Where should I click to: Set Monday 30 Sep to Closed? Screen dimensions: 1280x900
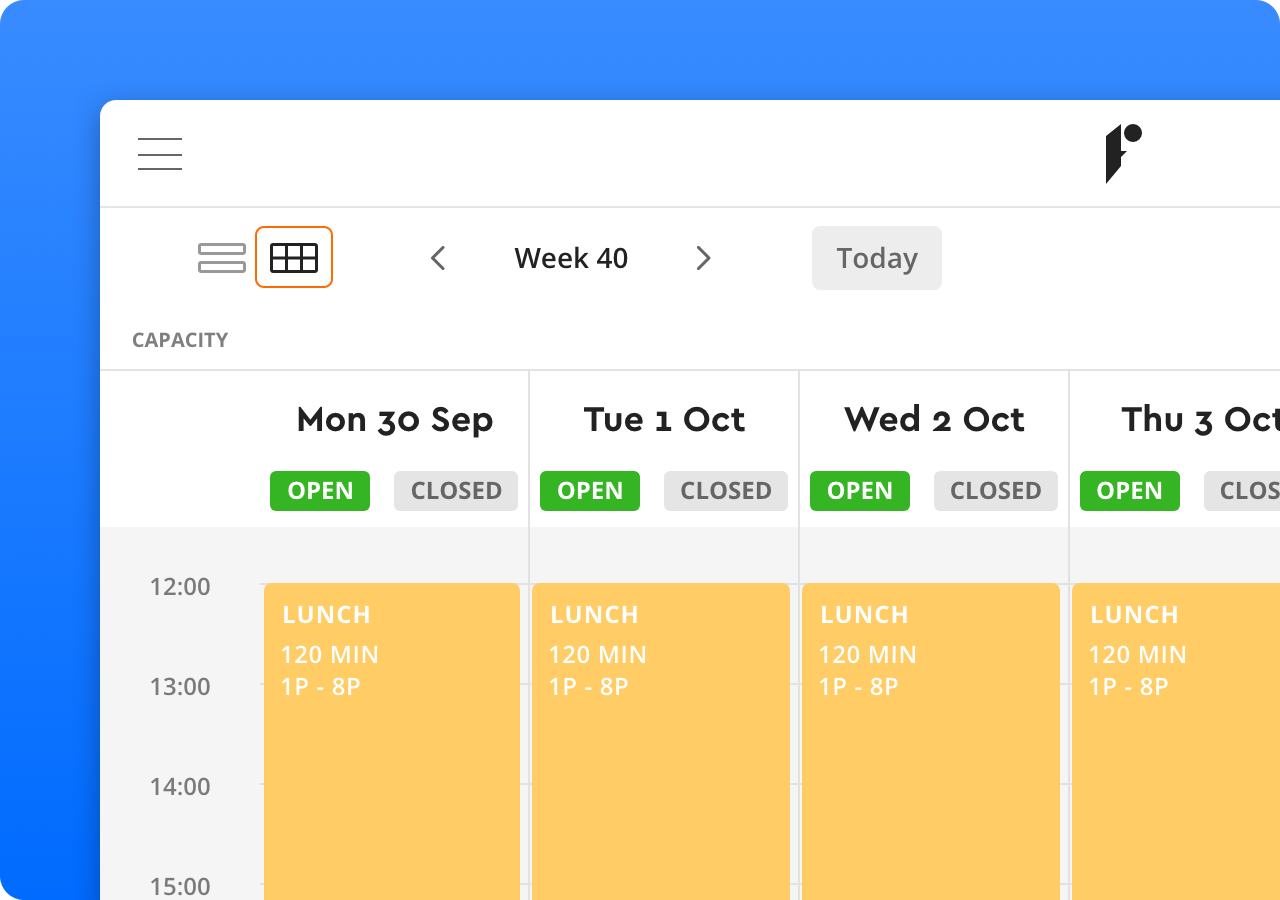click(x=456, y=491)
